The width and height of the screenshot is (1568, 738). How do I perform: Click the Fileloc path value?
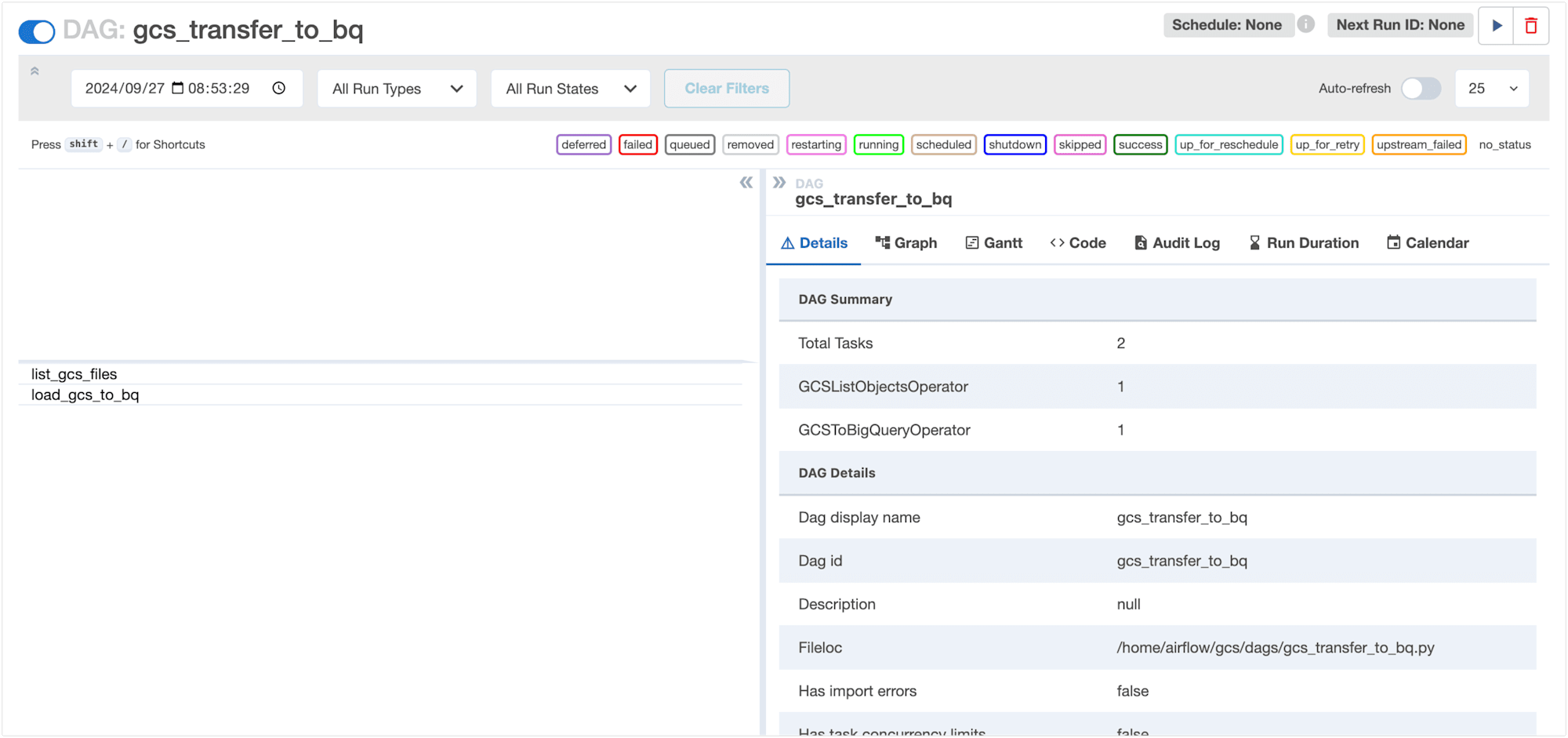click(1276, 648)
